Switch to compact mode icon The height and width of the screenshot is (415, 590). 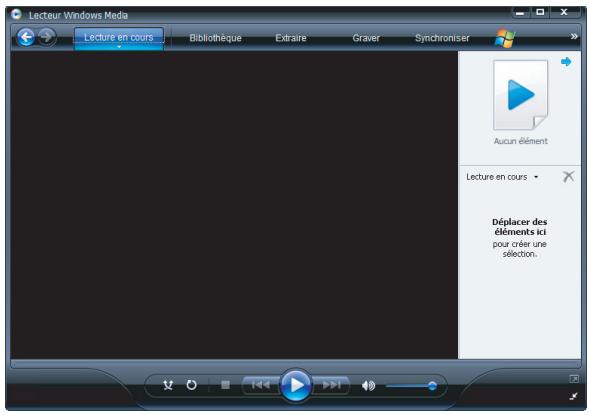click(x=573, y=396)
